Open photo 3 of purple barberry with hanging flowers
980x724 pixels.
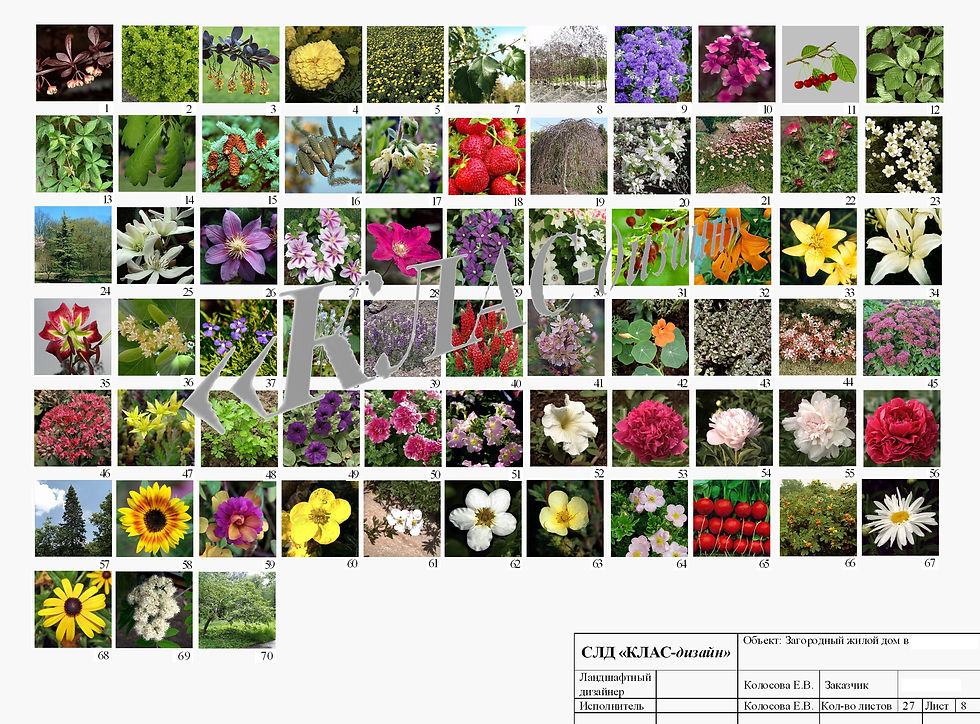[x=241, y=64]
